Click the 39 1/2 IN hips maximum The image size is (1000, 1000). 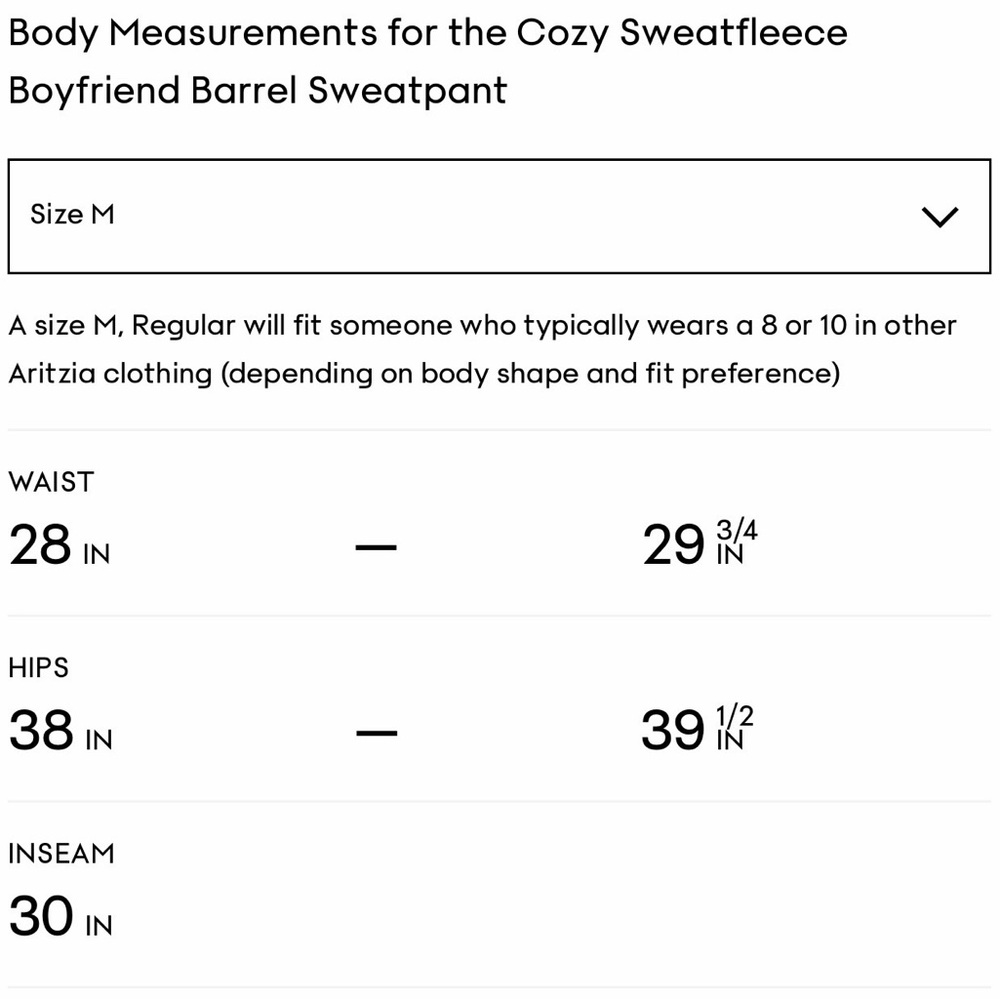[698, 729]
